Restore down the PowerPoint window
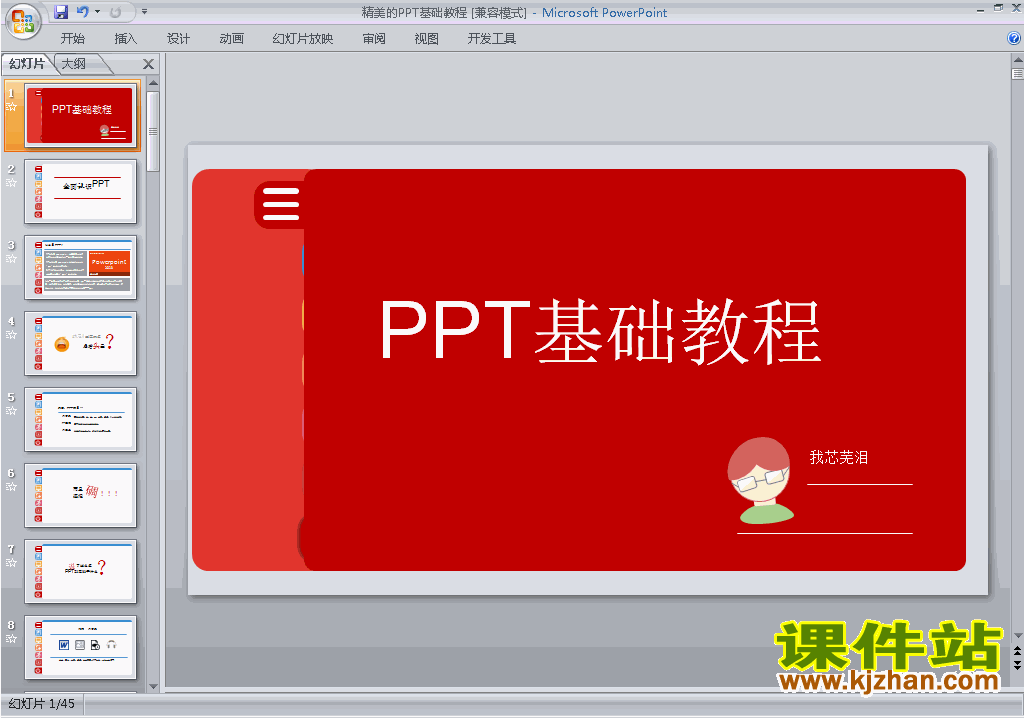Image resolution: width=1024 pixels, height=718 pixels. pyautogui.click(x=998, y=8)
